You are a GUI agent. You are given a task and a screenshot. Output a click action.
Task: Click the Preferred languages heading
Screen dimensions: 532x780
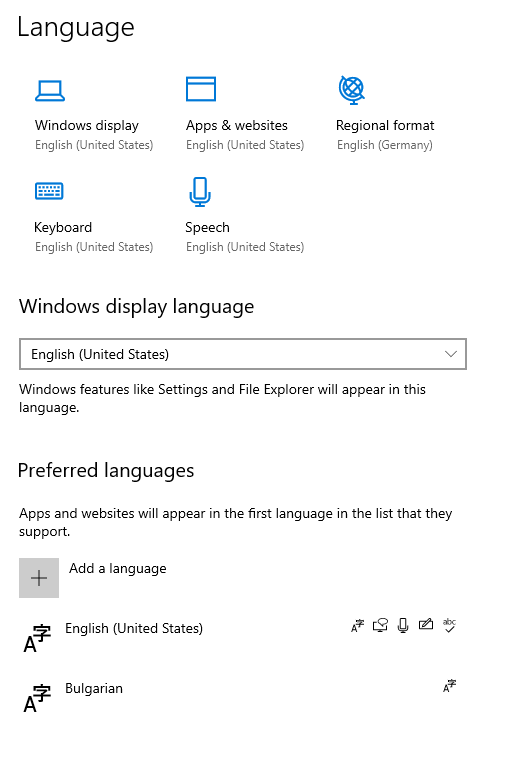pos(106,471)
